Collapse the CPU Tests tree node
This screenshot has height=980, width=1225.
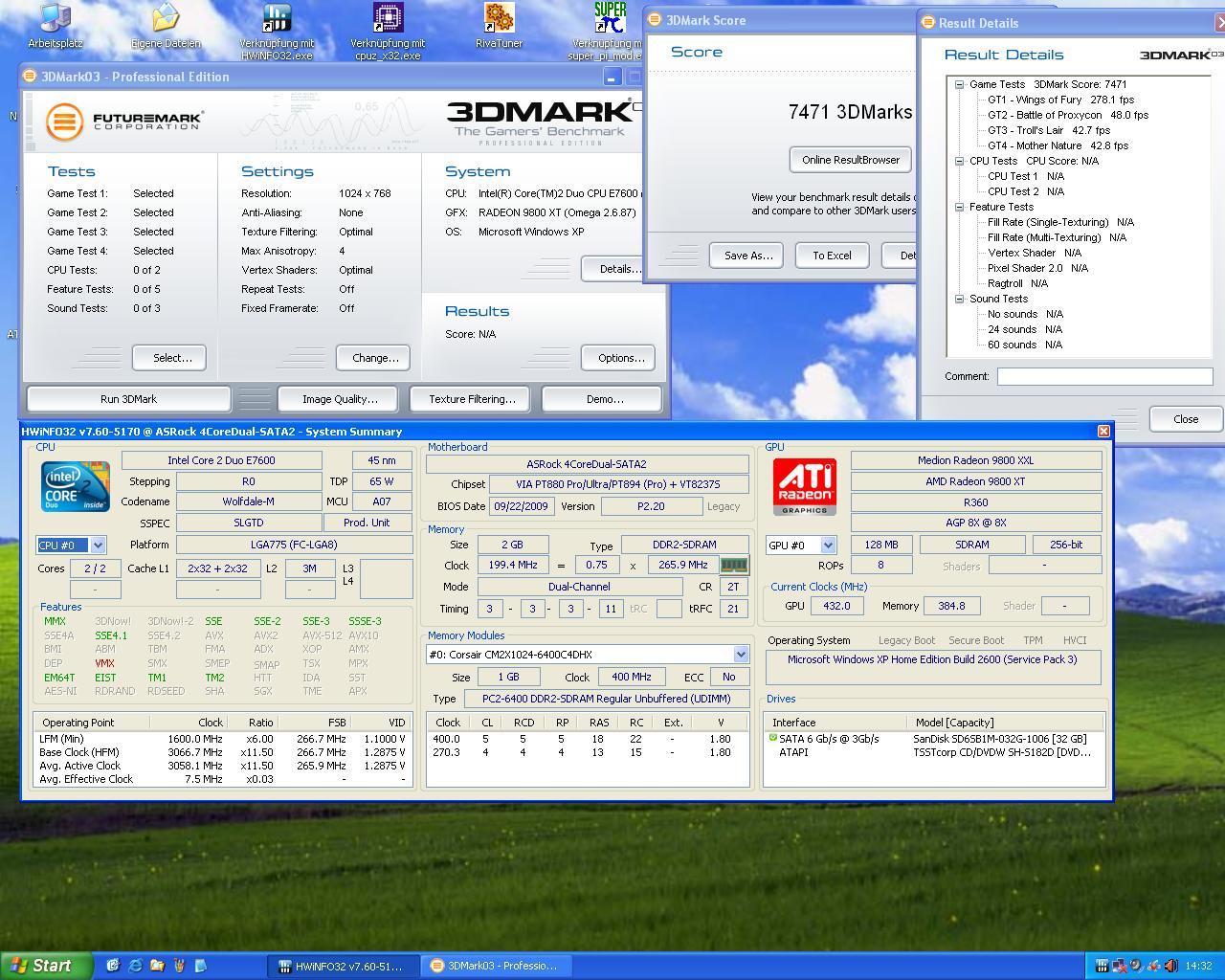[x=959, y=161]
